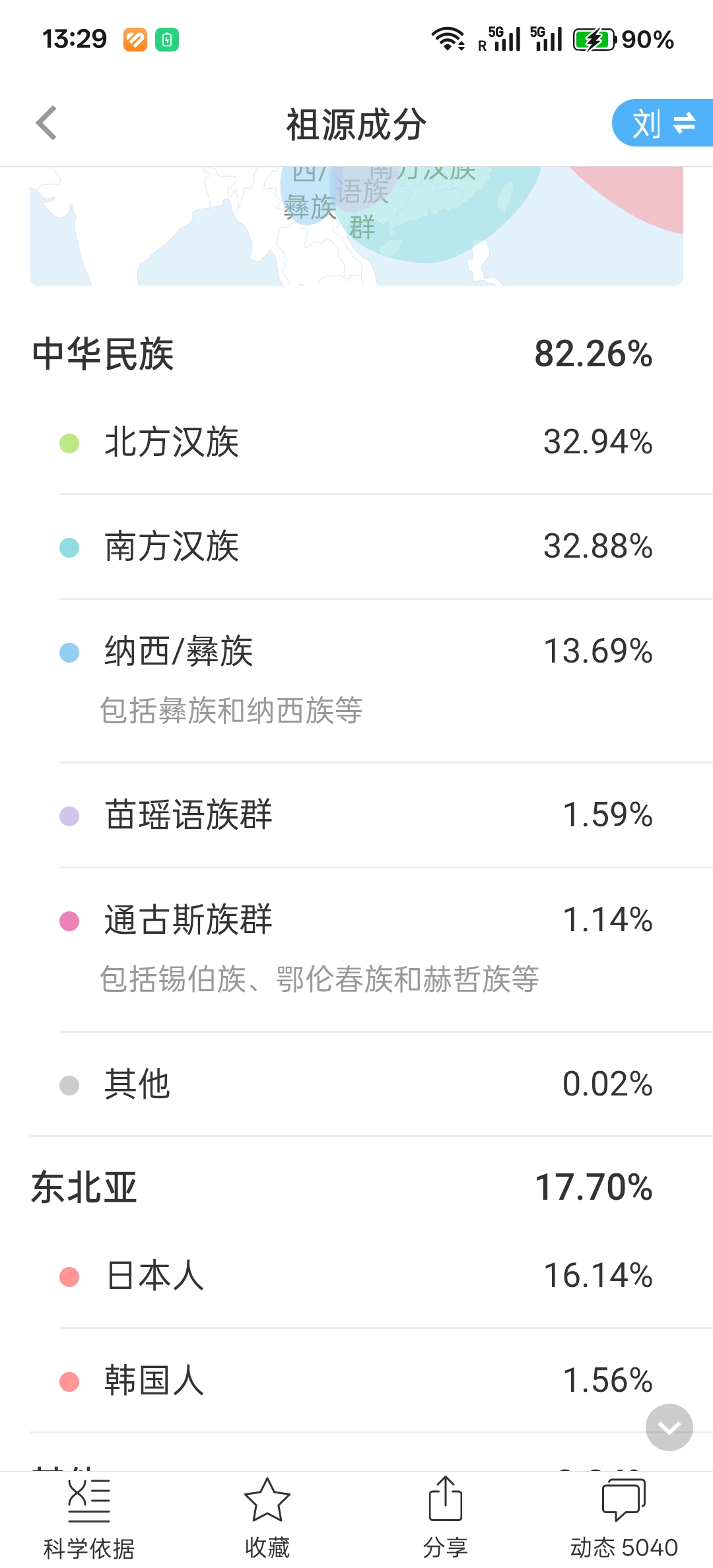Switch user profile with 刘 button
Image resolution: width=713 pixels, height=1568 pixels.
pos(663,123)
